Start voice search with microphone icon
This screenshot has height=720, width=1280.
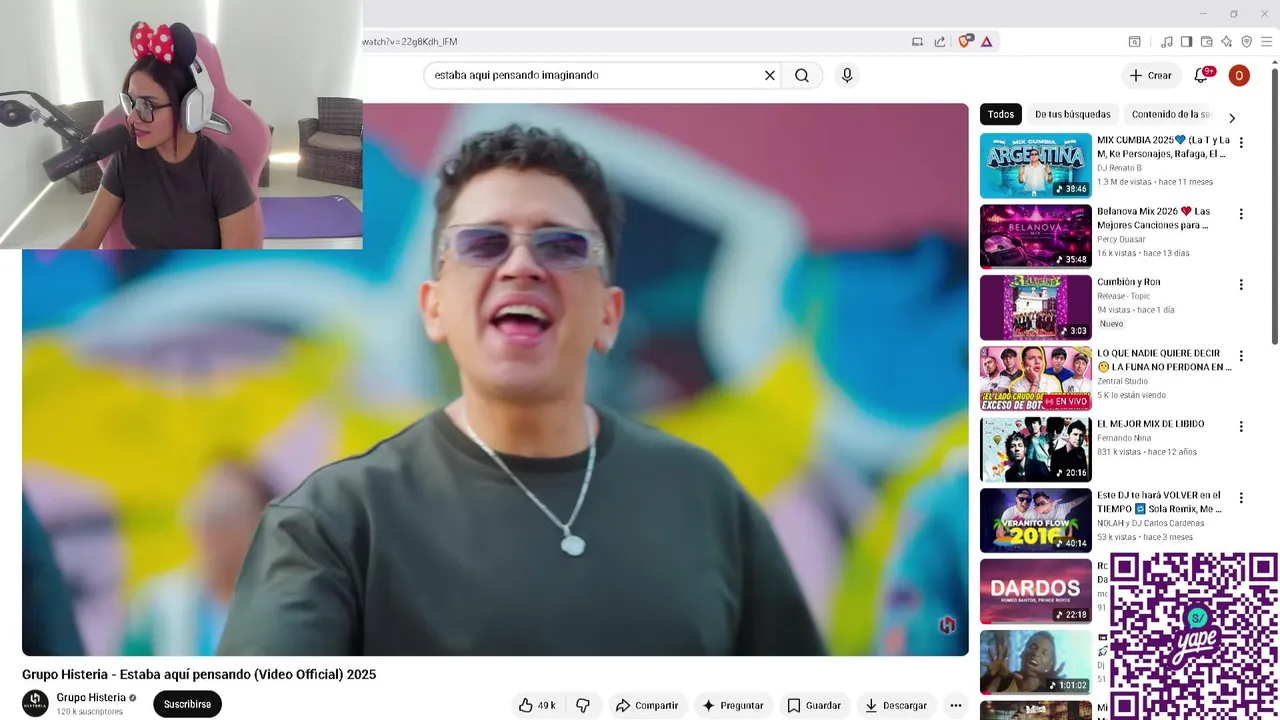(x=847, y=75)
